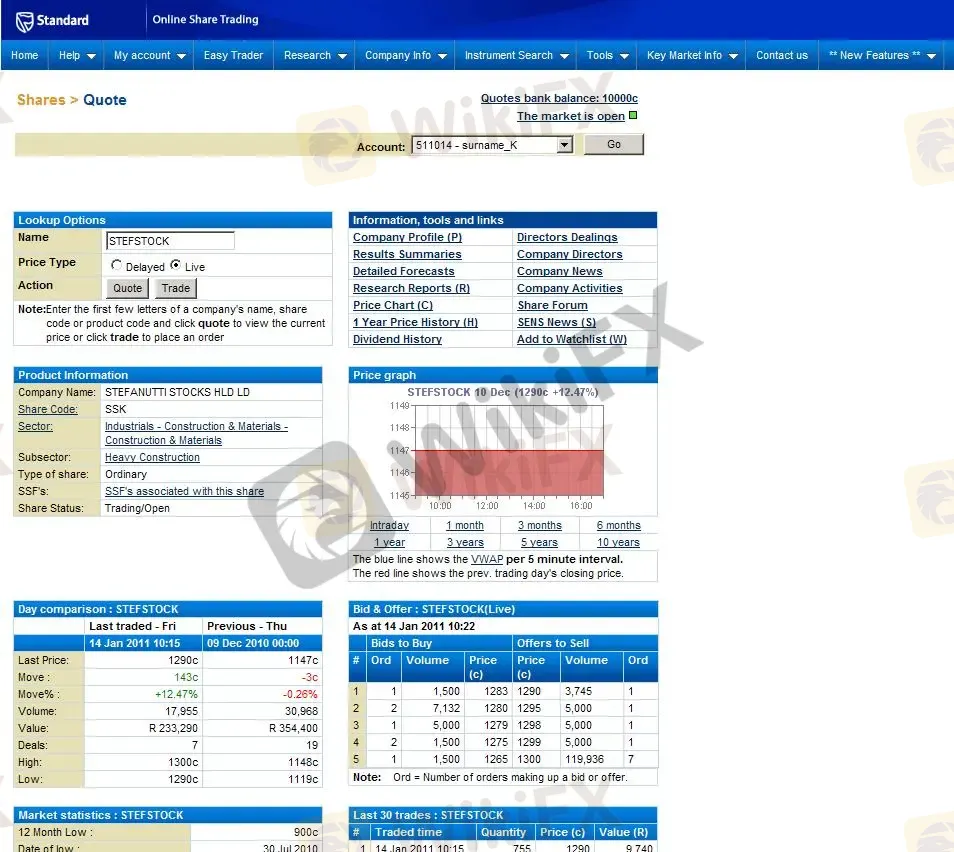Screen dimensions: 954x852
Task: Open Results Summaries link
Action: click(407, 254)
